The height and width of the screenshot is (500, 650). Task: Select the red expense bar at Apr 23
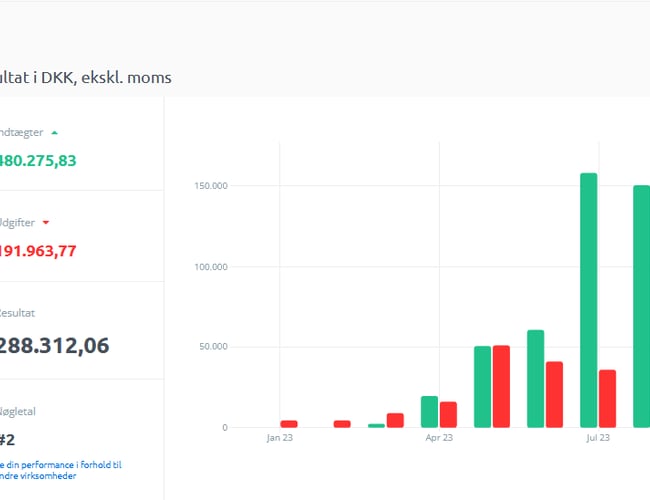click(x=448, y=415)
